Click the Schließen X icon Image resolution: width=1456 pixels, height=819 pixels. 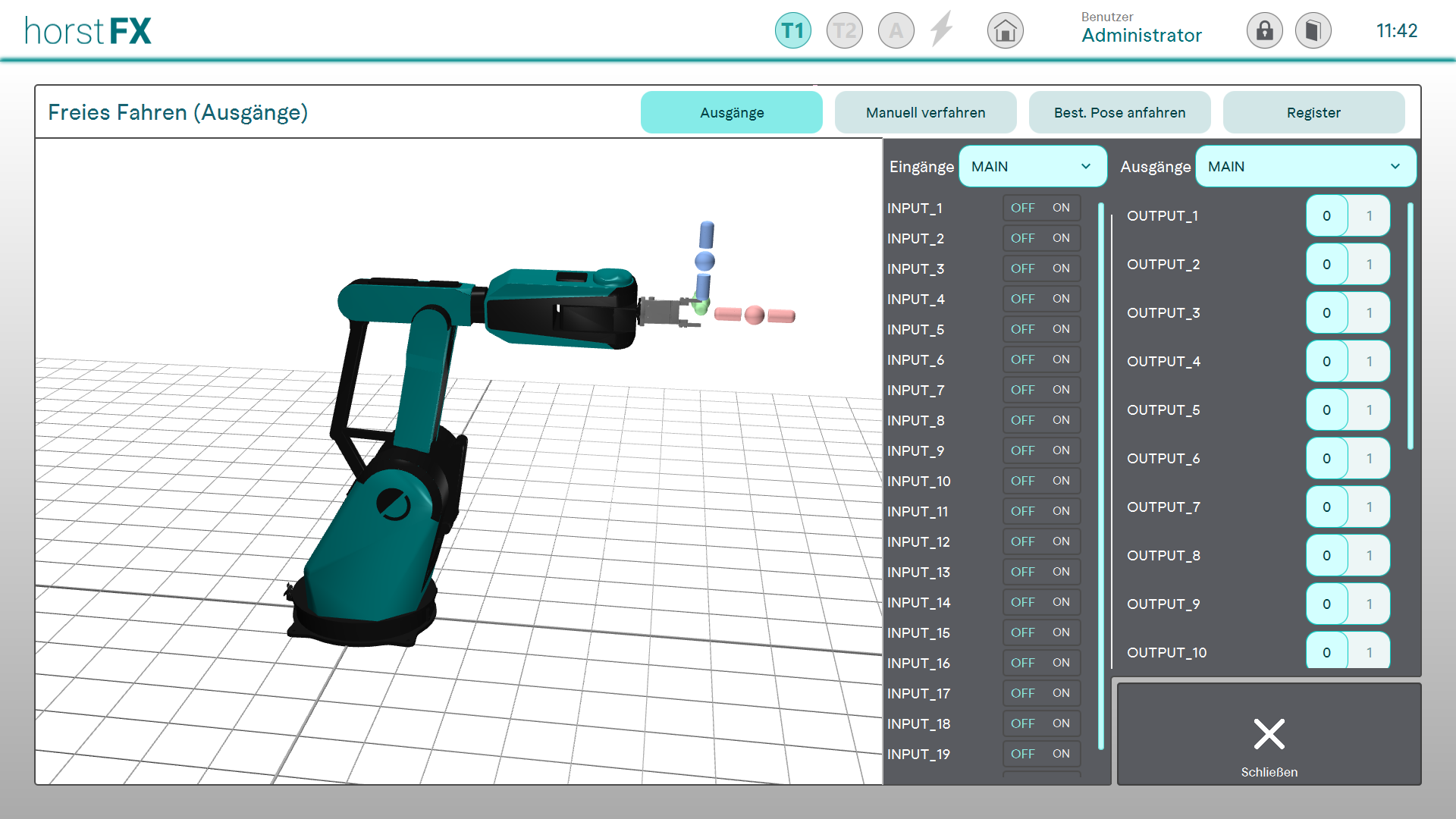point(1269,734)
